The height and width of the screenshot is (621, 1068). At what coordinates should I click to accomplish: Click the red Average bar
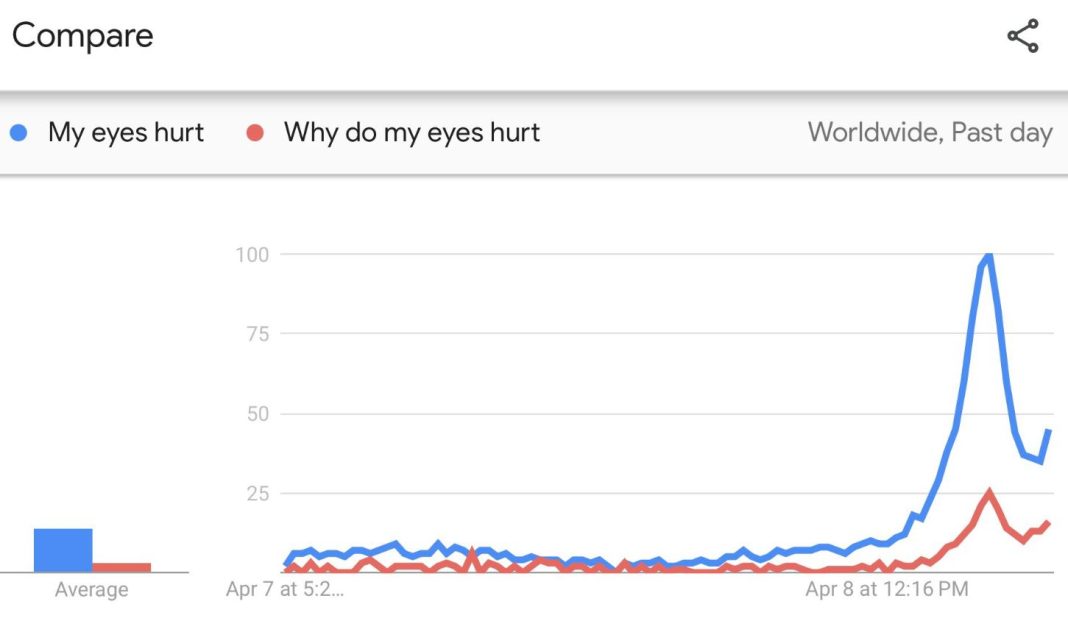(123, 567)
